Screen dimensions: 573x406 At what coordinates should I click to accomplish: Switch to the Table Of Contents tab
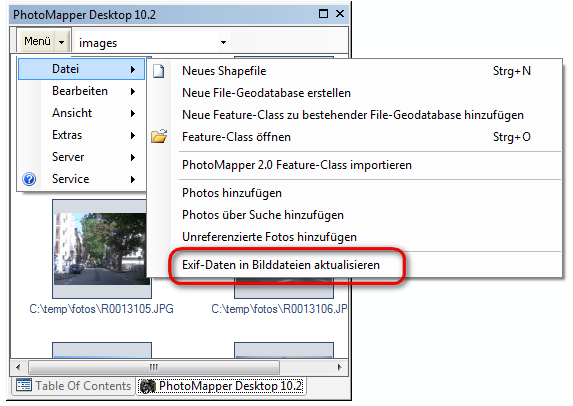coord(73,386)
